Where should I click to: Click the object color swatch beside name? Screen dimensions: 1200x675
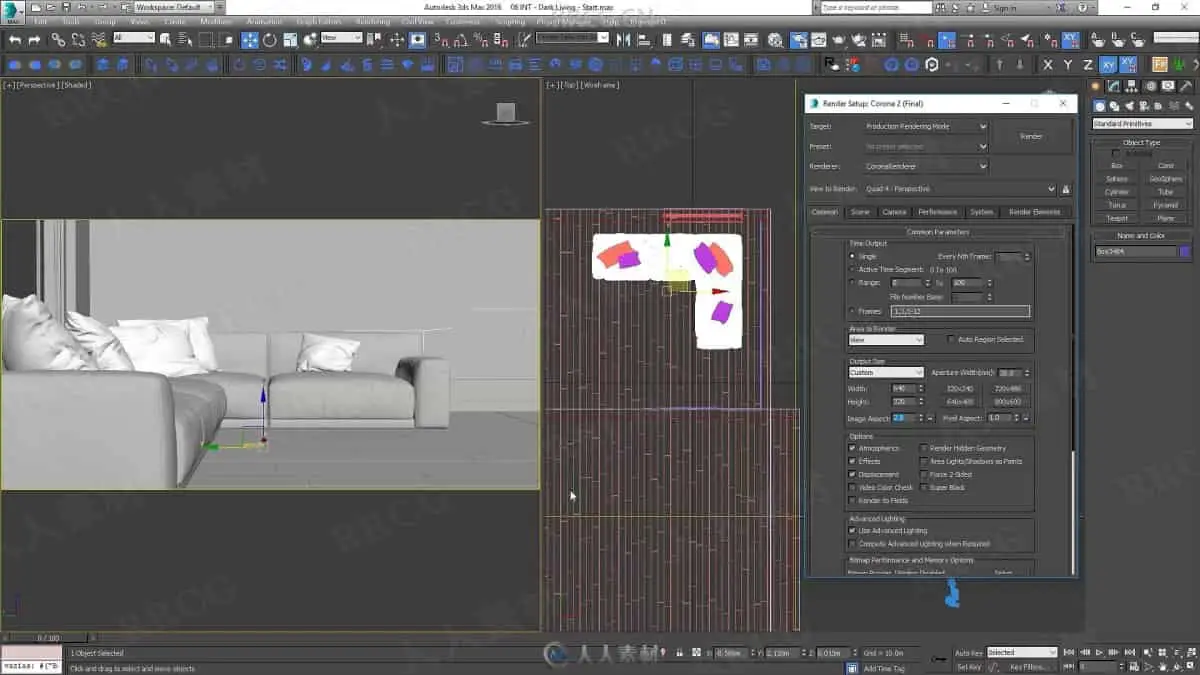(1185, 252)
